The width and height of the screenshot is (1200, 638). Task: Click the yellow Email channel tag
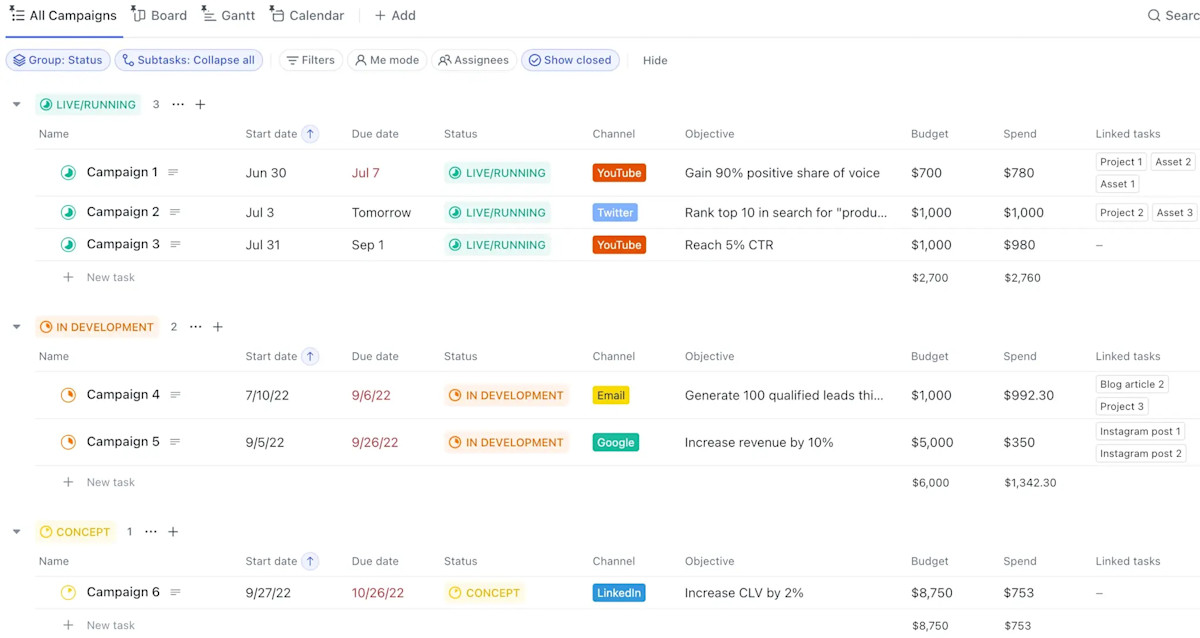pos(610,394)
